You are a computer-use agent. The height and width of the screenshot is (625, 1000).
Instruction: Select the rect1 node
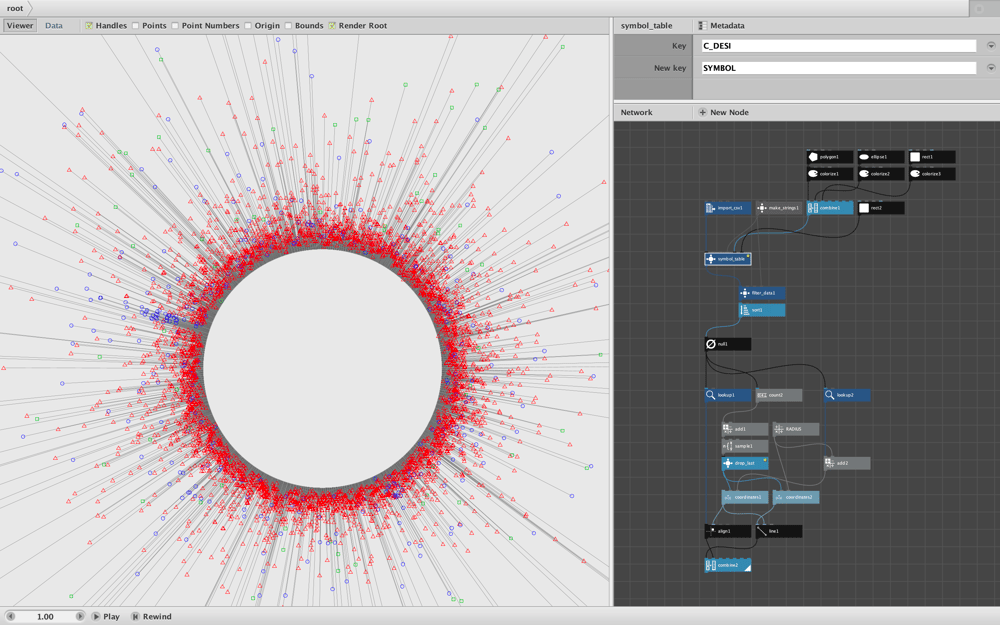pos(932,157)
